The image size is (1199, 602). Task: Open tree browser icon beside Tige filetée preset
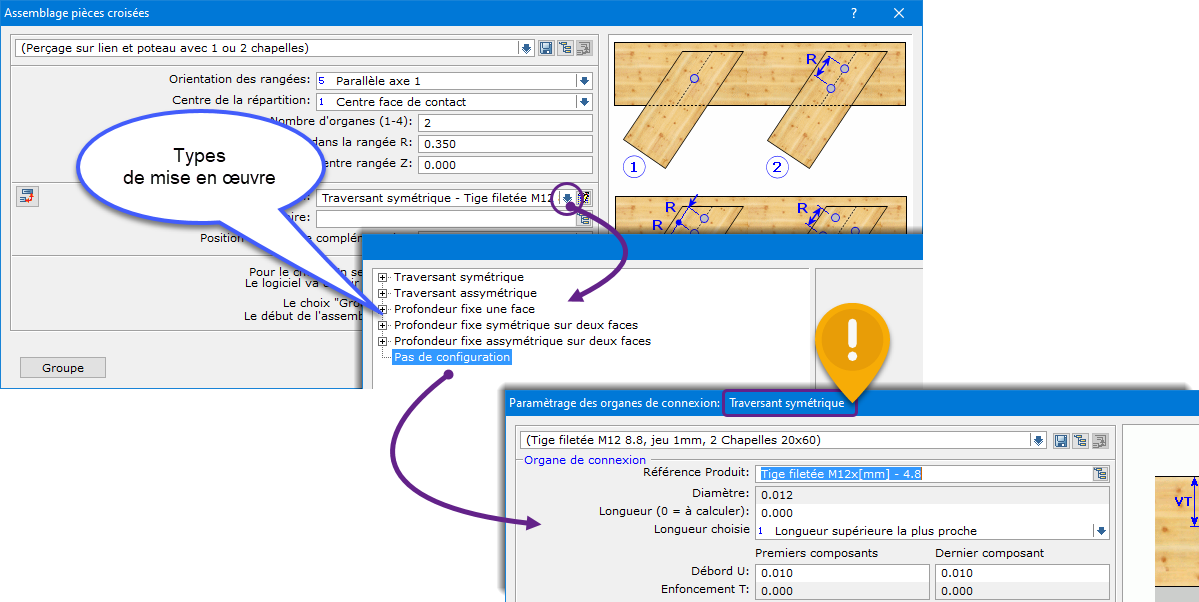pyautogui.click(x=1081, y=440)
